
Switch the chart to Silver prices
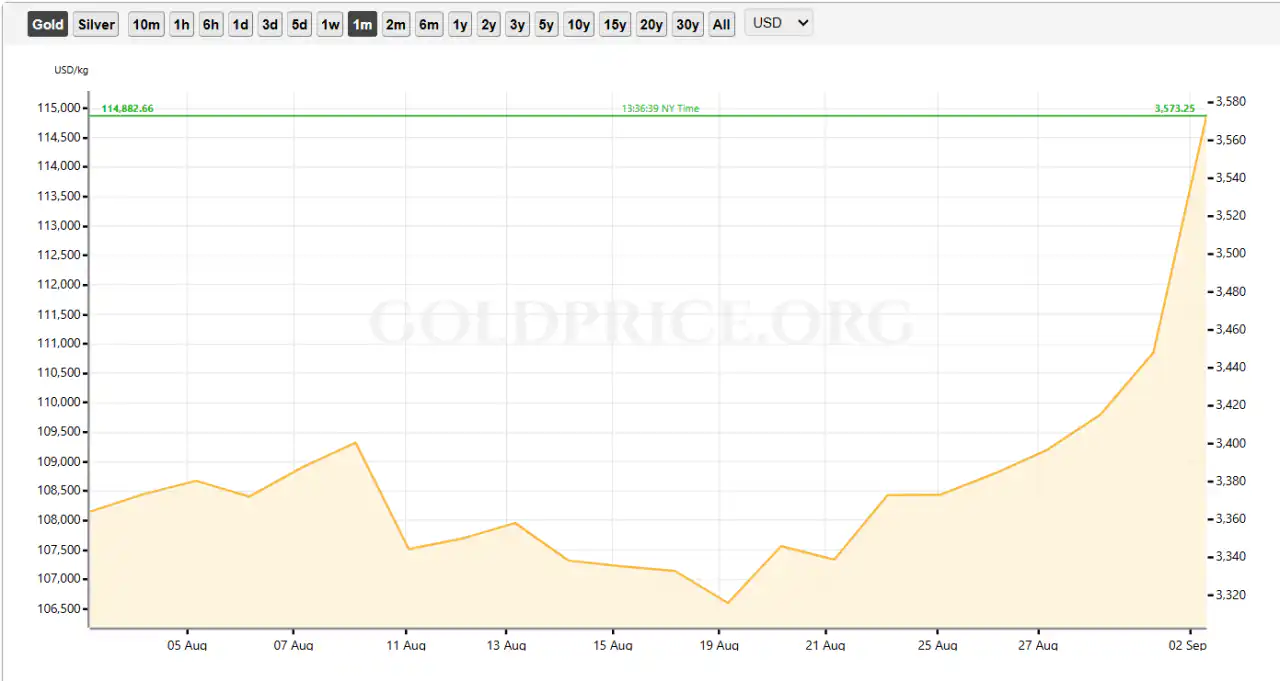[95, 23]
